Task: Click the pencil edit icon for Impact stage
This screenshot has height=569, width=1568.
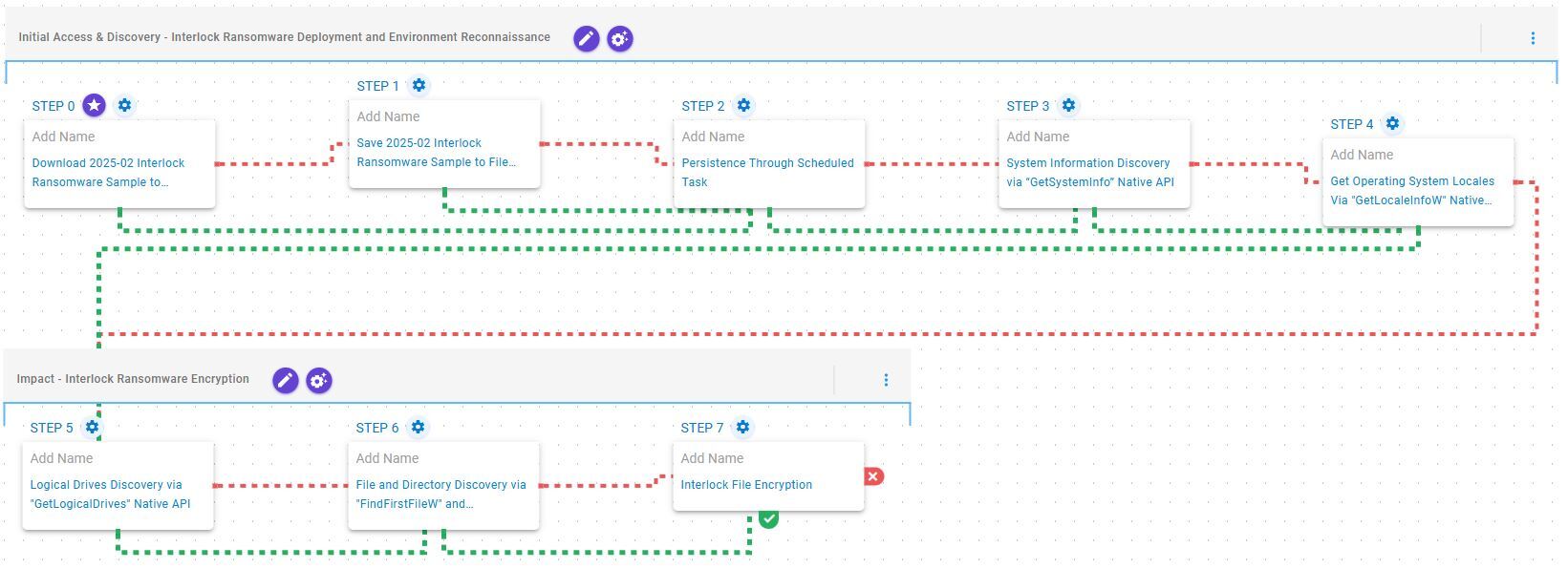Action: 285,381
